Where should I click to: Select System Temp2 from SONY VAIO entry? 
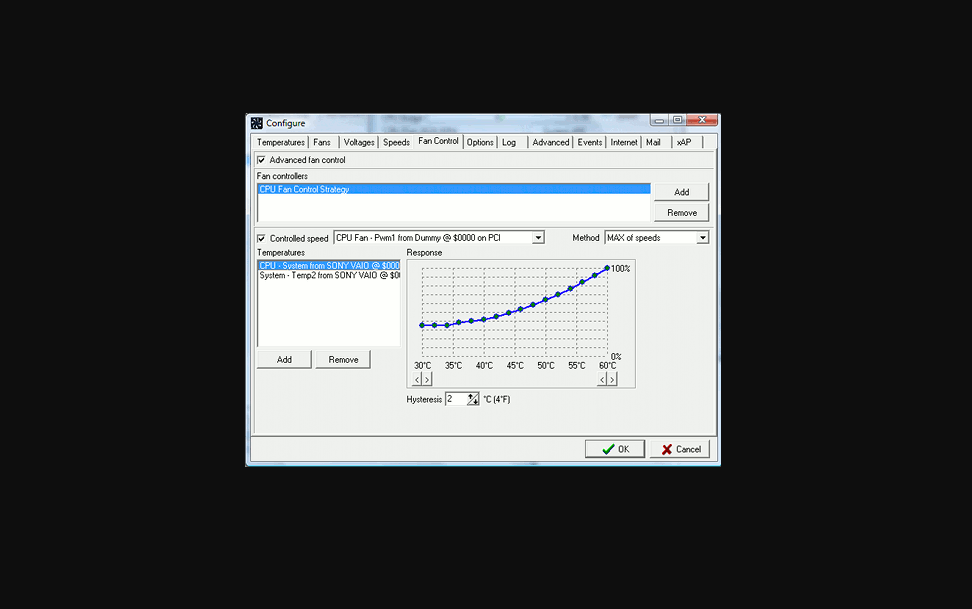point(330,274)
